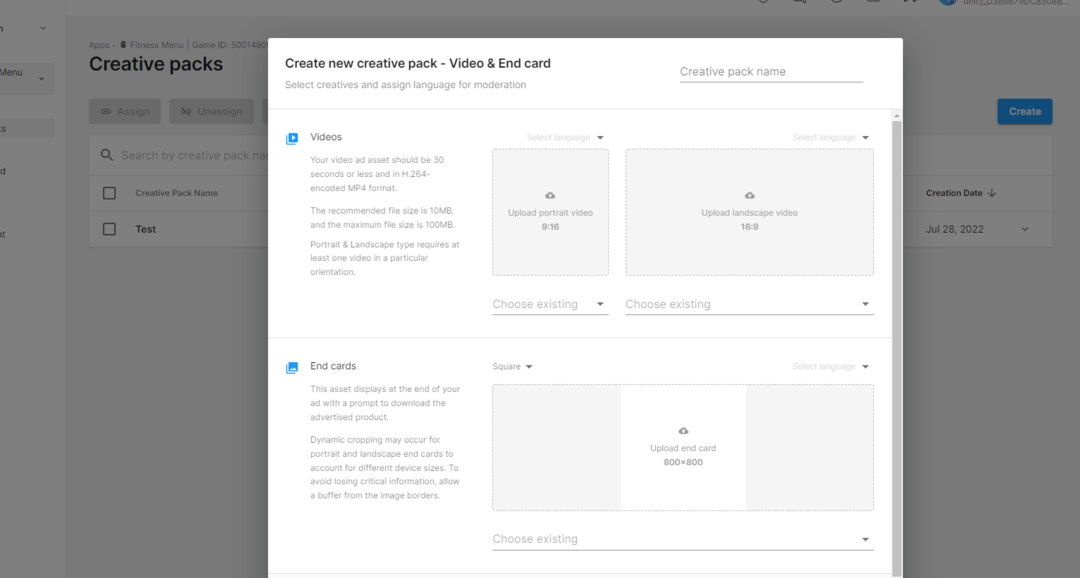The image size is (1080, 578).
Task: Click the scrollbar up arrow in dialog
Action: [896, 116]
